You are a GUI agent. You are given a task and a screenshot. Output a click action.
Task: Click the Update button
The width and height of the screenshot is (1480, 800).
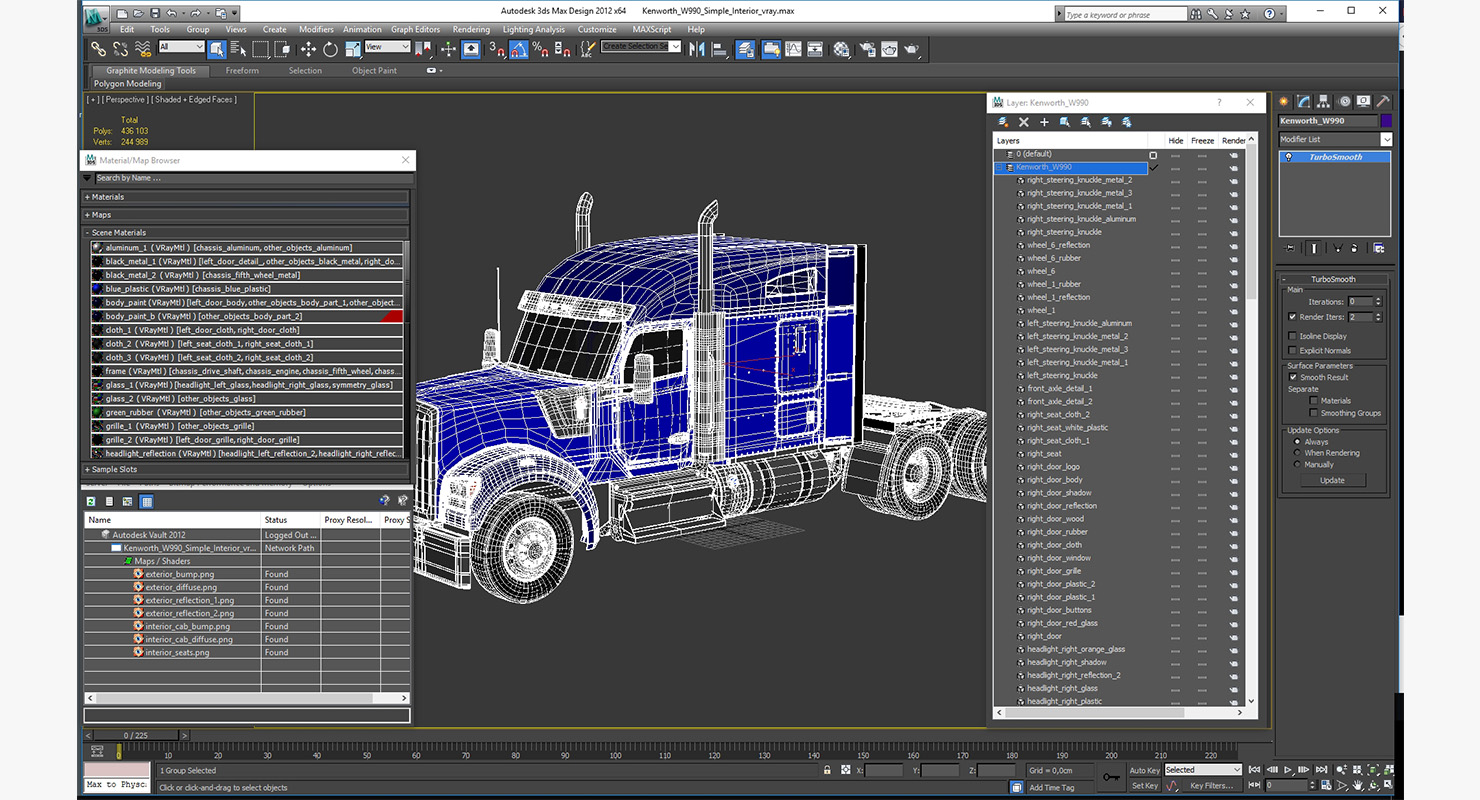[1332, 480]
